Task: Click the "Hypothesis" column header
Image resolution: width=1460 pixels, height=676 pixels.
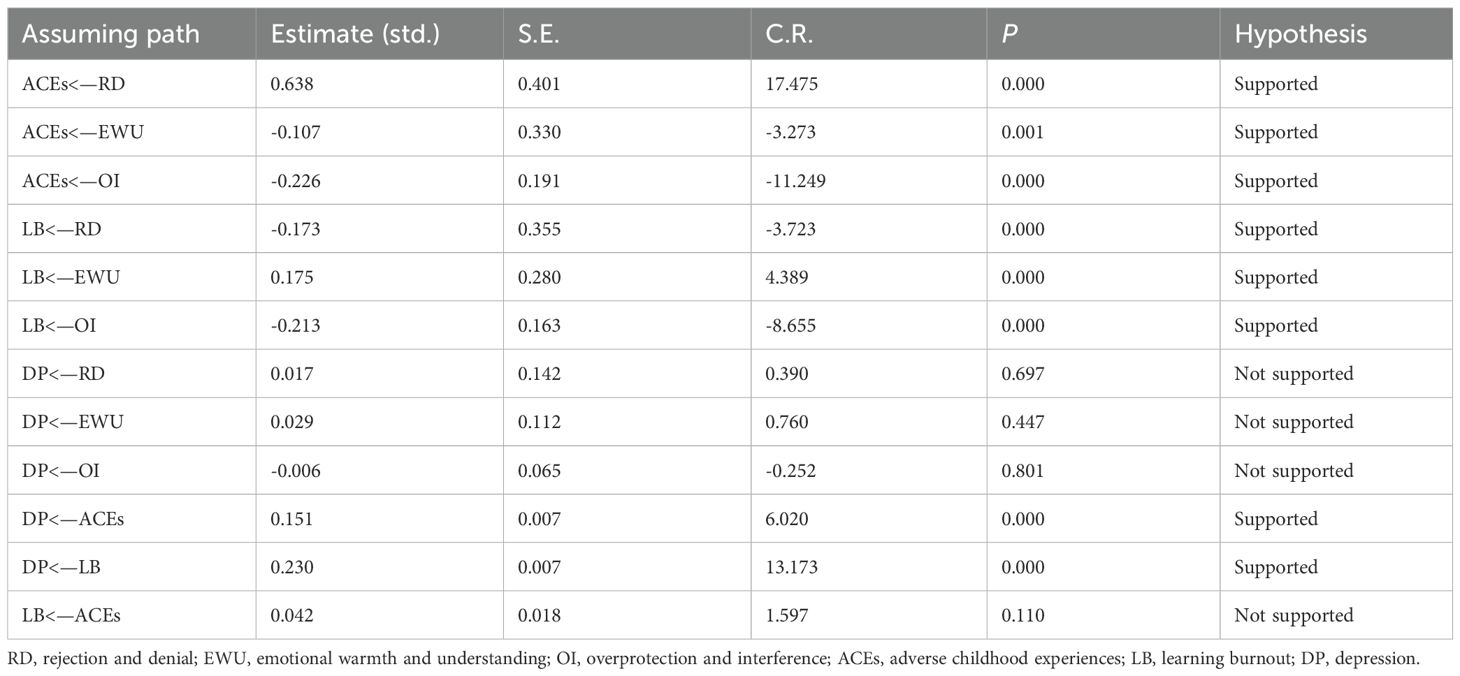Action: coord(1300,34)
